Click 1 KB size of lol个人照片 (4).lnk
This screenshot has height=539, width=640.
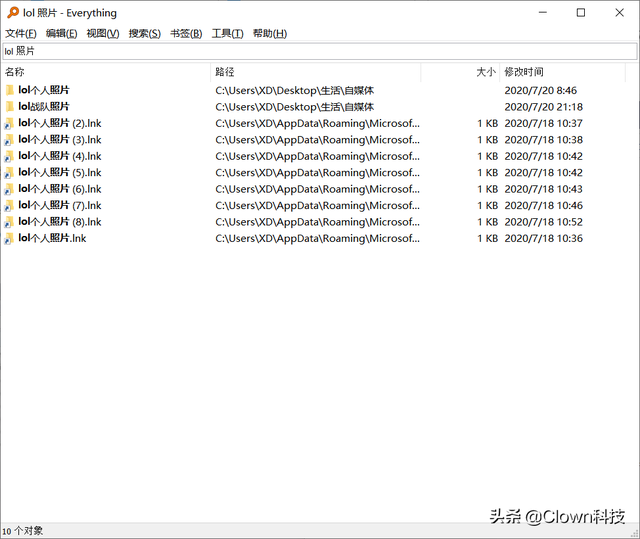[x=488, y=156]
